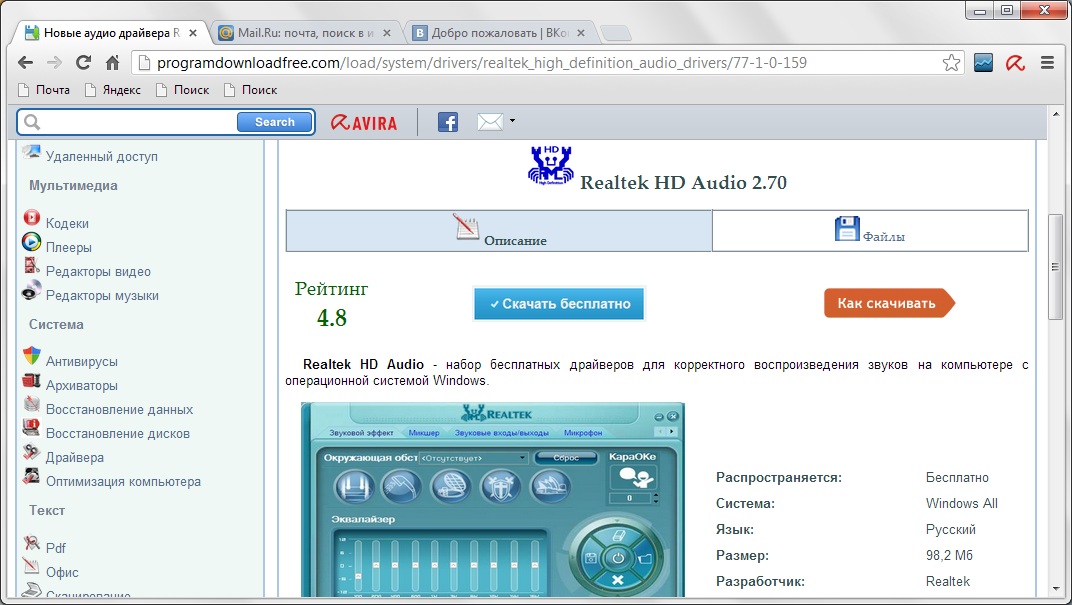Reload the current page
1072x605 pixels.
click(83, 63)
